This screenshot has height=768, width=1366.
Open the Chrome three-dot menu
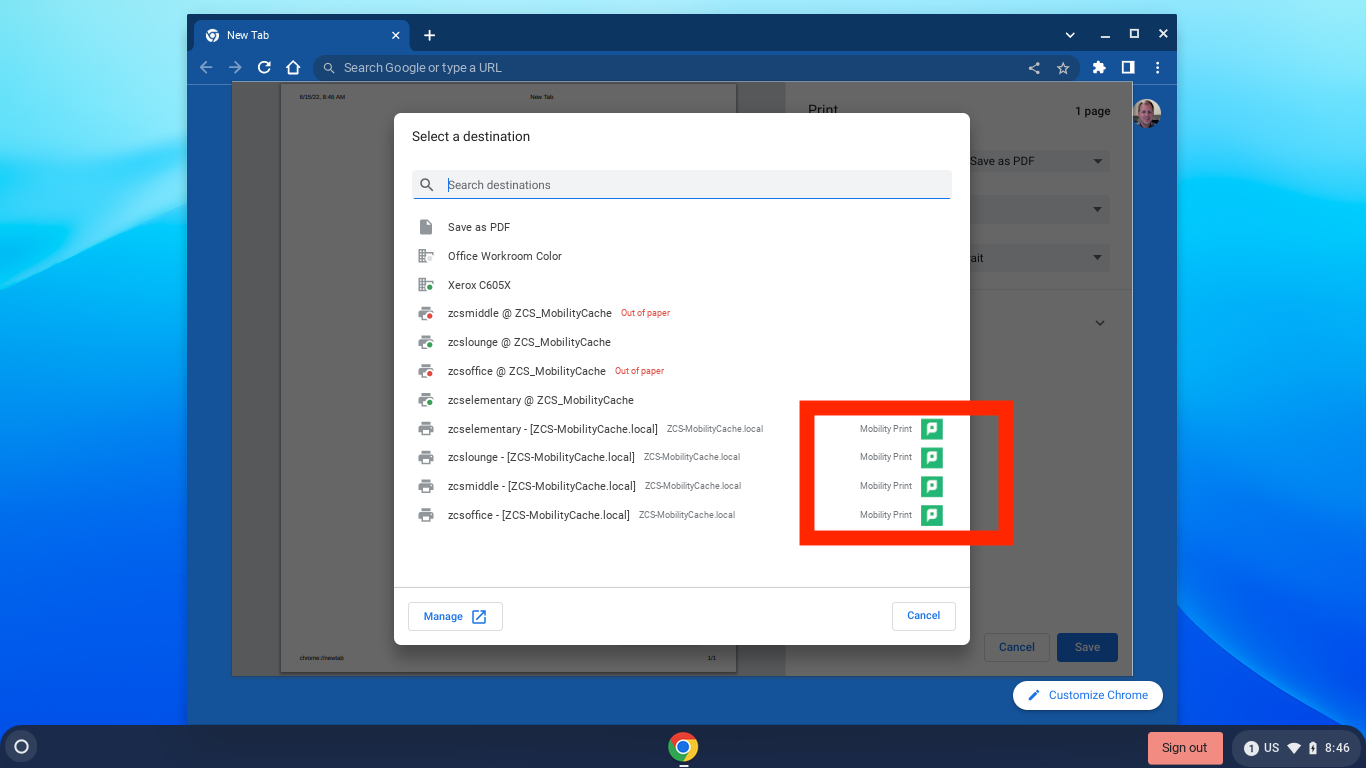(1157, 67)
